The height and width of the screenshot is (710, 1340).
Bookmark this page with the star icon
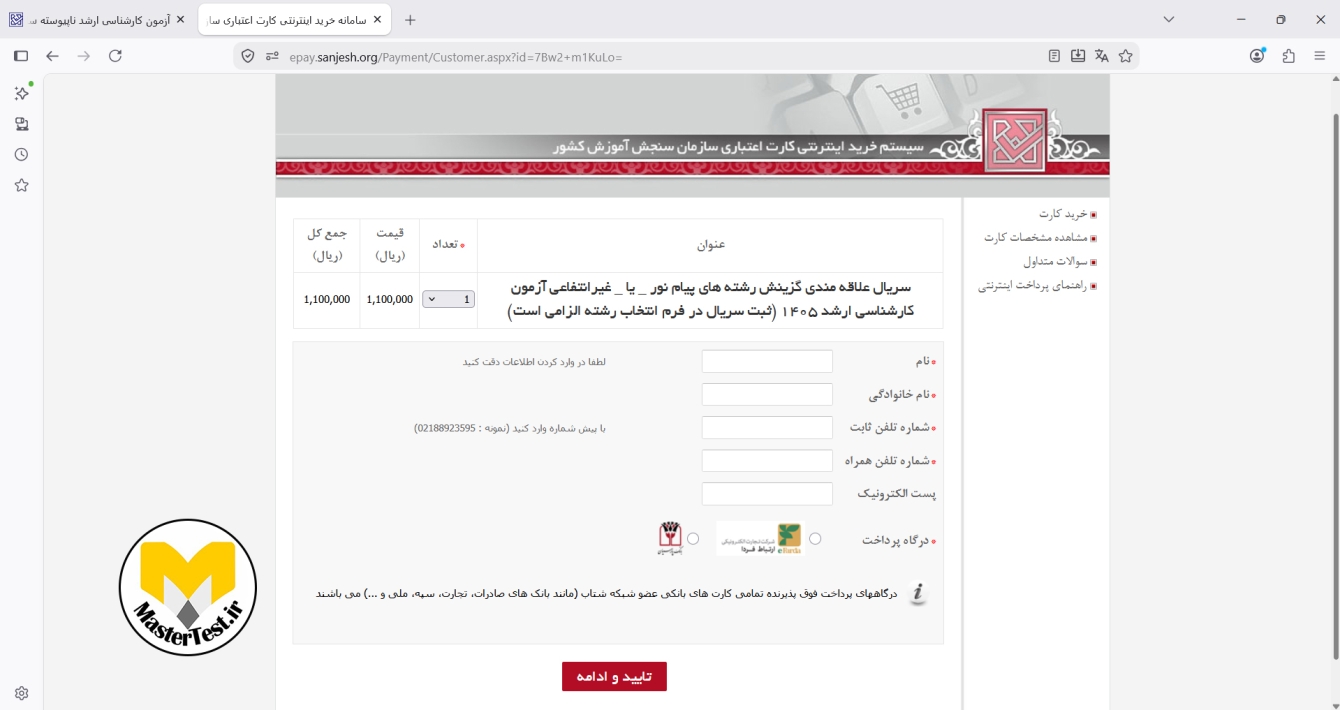[1126, 56]
